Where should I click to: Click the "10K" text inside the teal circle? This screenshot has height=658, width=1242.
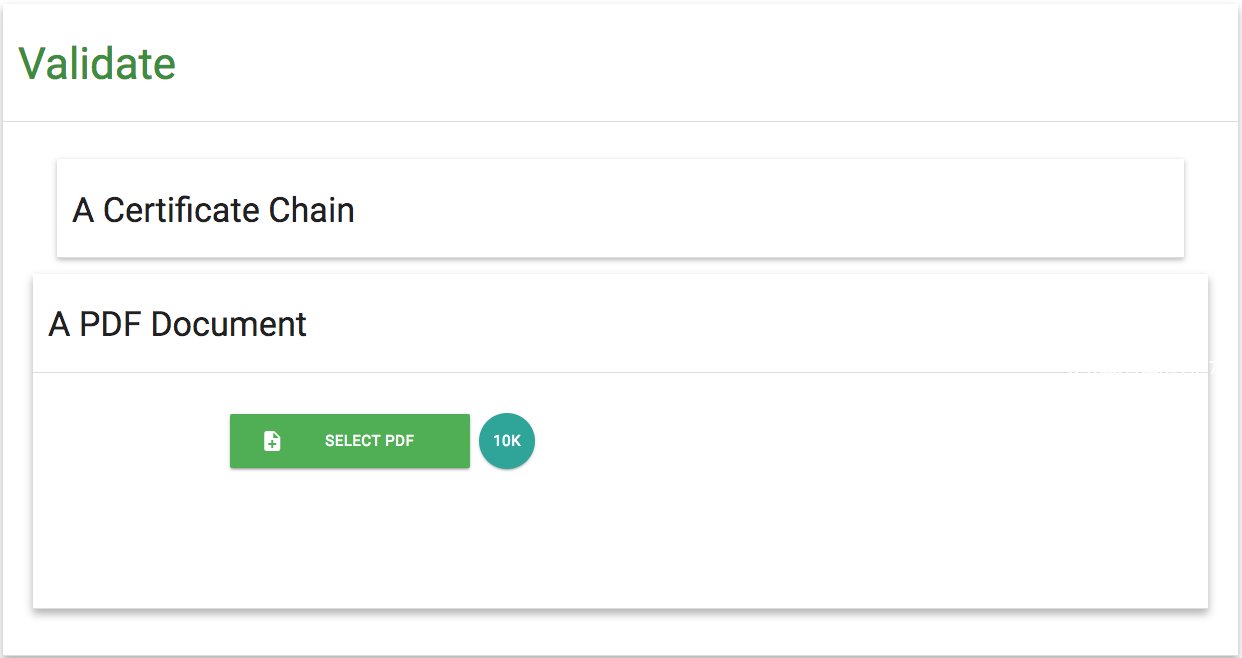tap(507, 441)
